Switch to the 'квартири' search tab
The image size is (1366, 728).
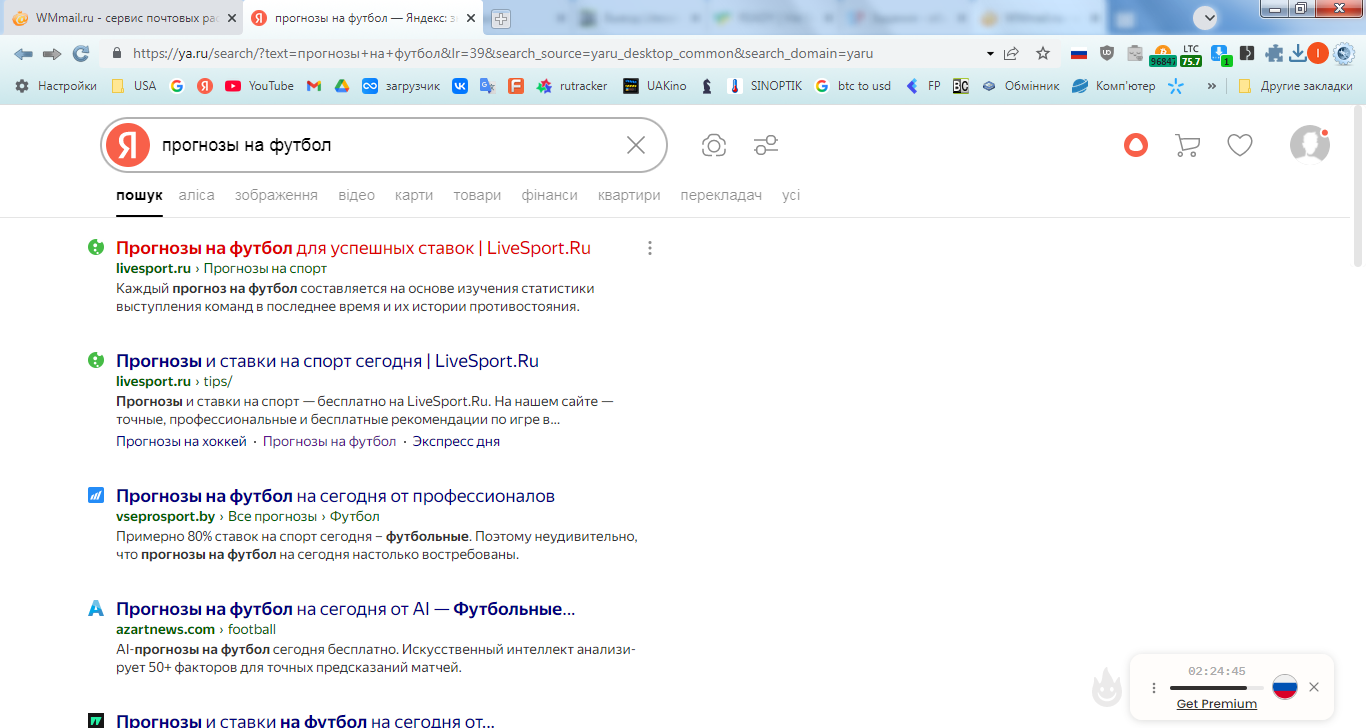point(629,195)
